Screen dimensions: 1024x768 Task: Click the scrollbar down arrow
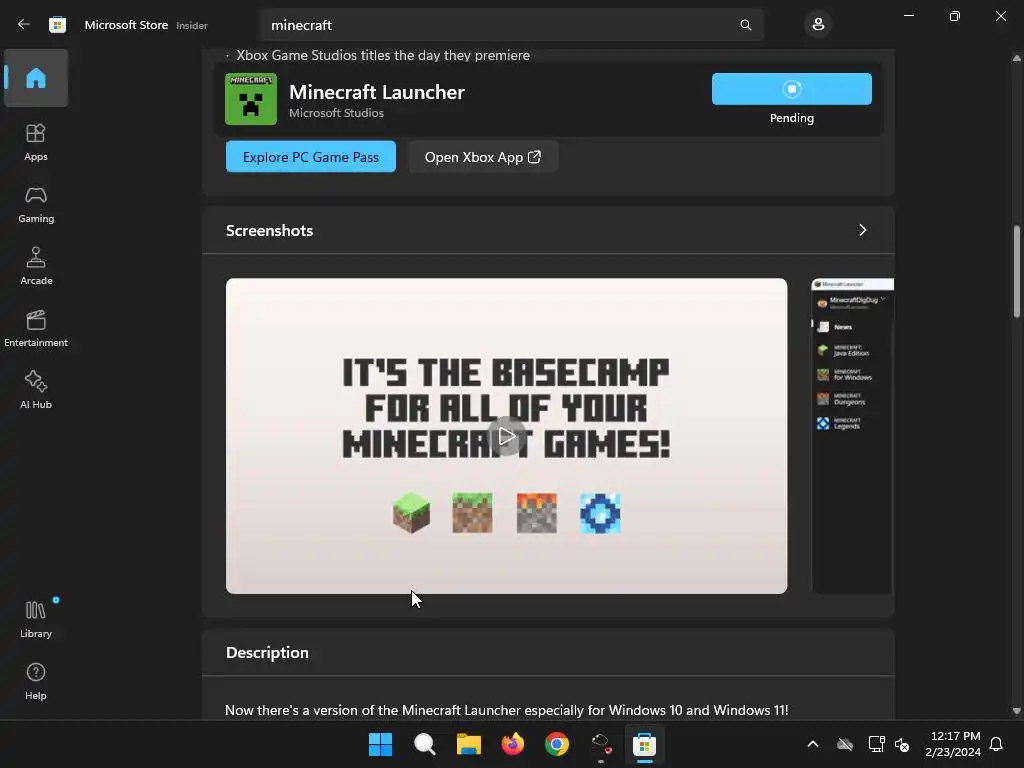click(x=1016, y=711)
